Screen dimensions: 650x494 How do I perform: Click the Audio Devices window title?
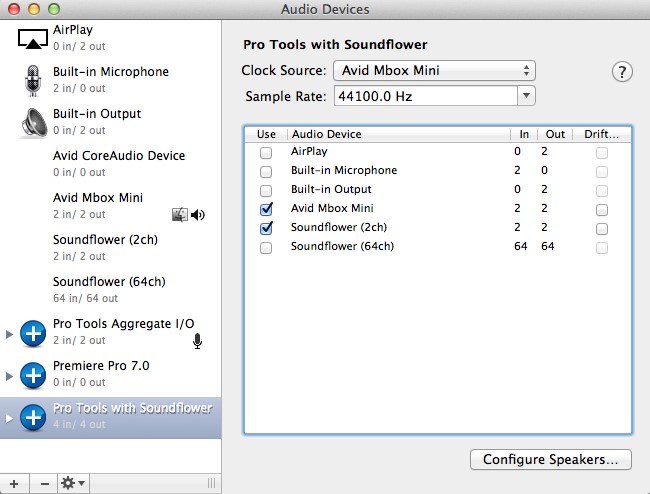click(325, 9)
